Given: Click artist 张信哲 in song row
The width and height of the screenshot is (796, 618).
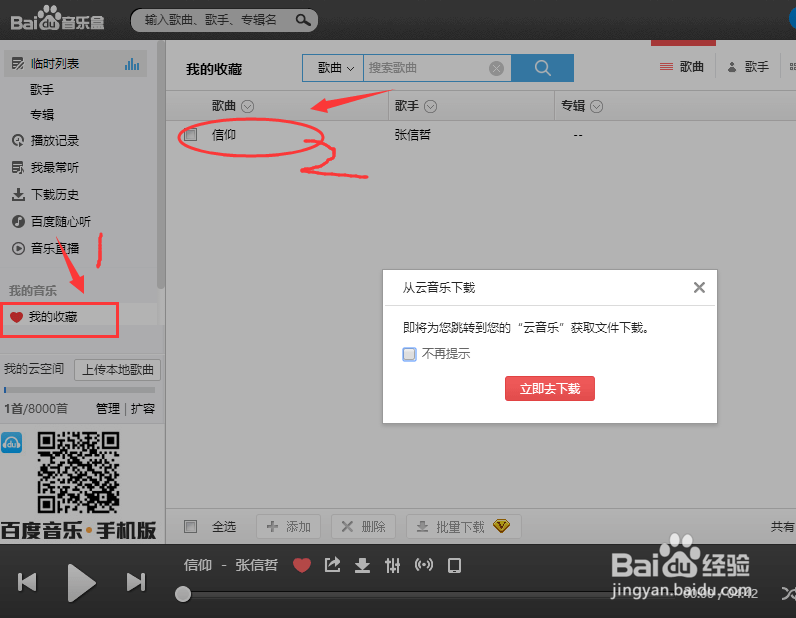Looking at the screenshot, I should tap(413, 135).
